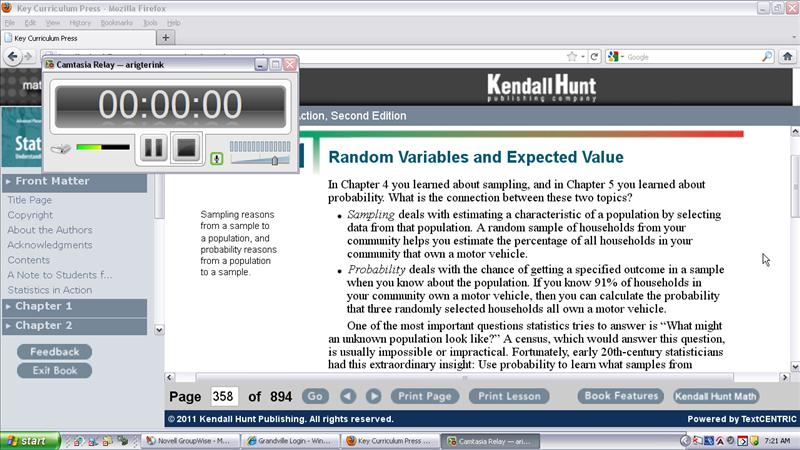Open Book Features

coord(621,396)
